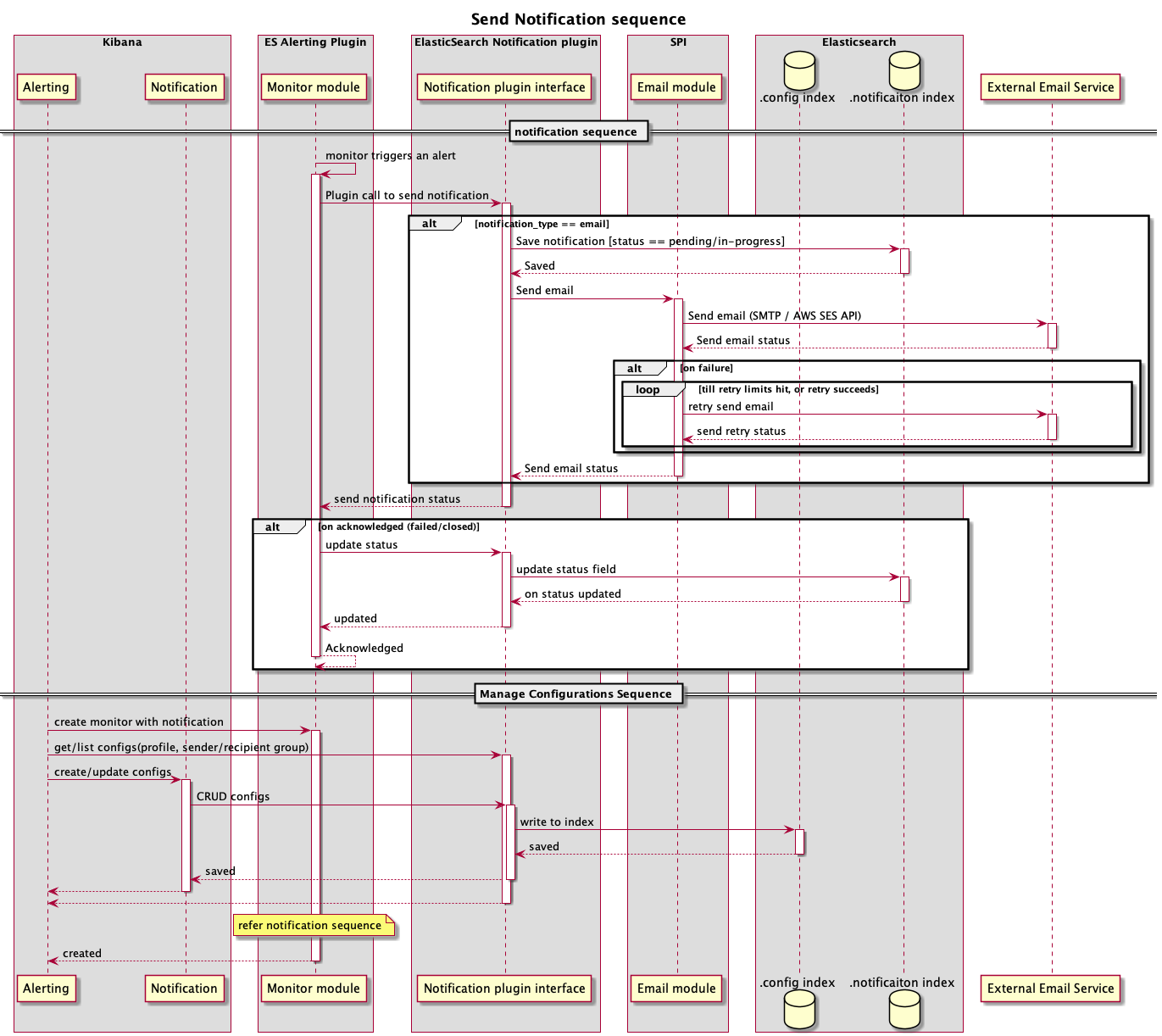Click the 'create/update configs' message

(x=113, y=771)
